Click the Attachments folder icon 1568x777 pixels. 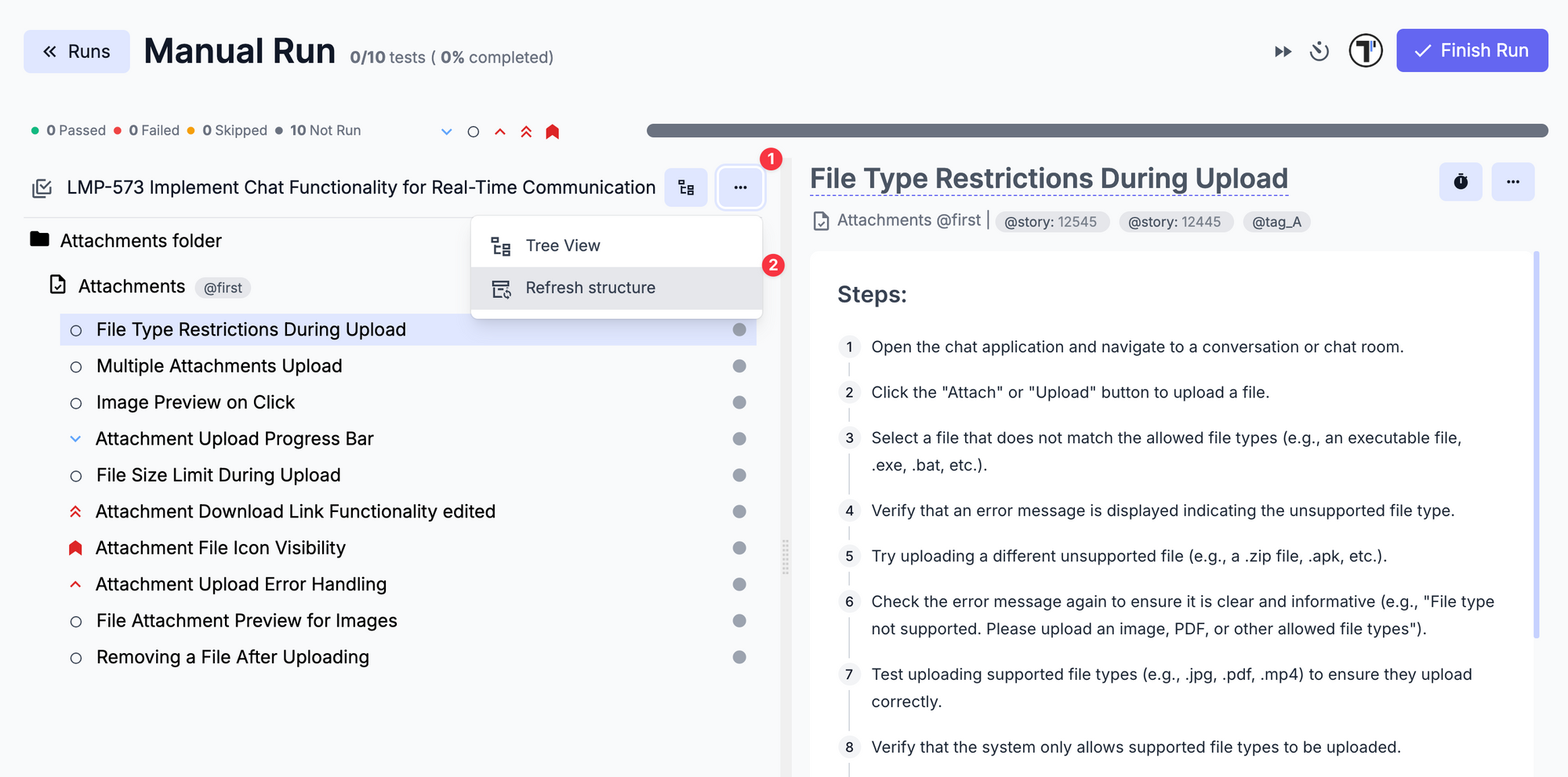[39, 239]
